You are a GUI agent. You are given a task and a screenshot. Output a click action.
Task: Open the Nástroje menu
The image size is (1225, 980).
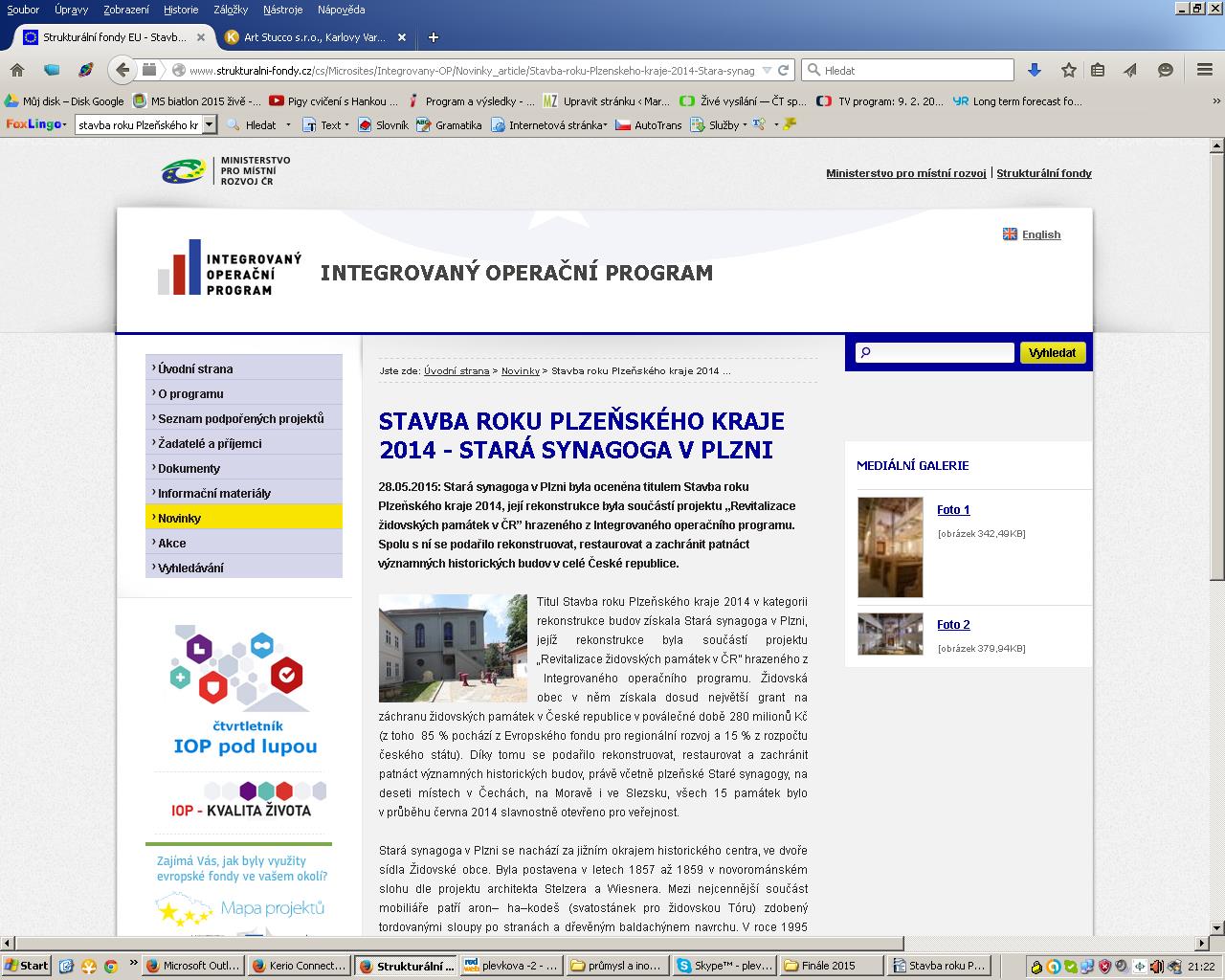[x=282, y=10]
